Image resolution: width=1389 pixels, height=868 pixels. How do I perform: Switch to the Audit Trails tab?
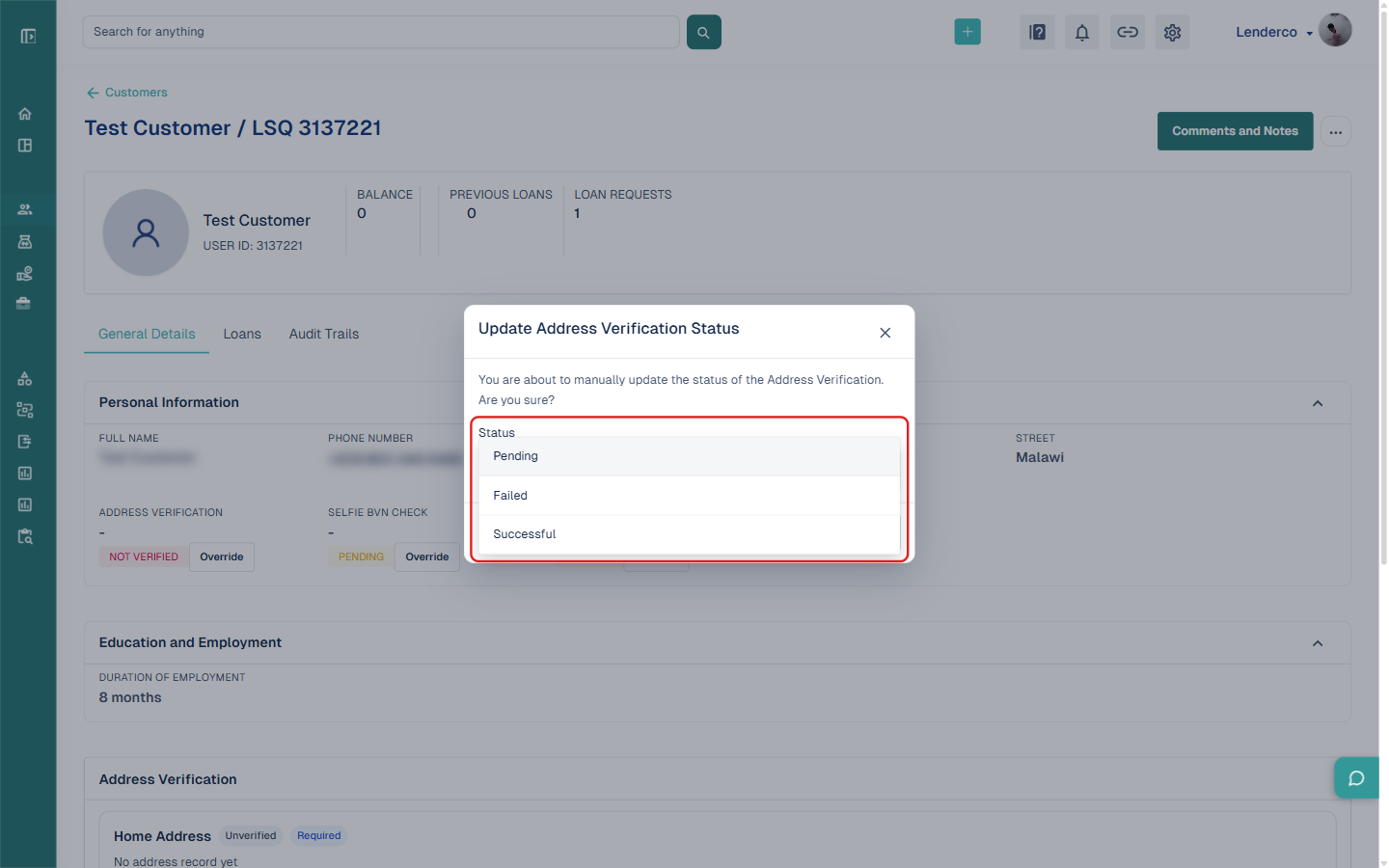coord(324,334)
